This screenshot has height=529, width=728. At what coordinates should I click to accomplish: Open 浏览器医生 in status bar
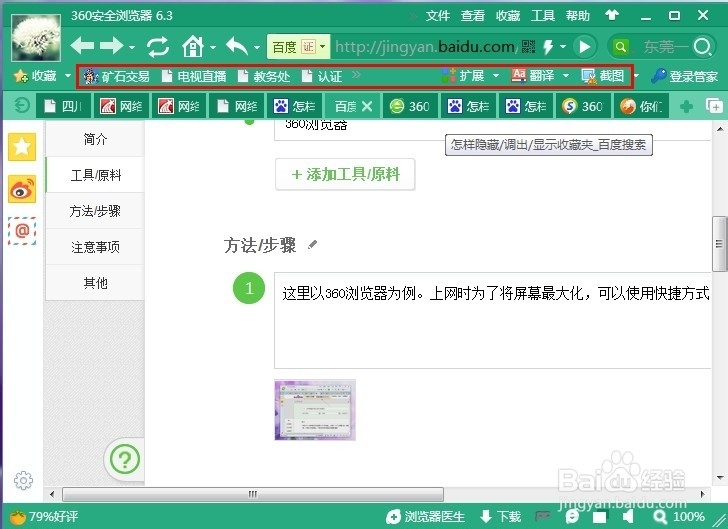coord(425,516)
